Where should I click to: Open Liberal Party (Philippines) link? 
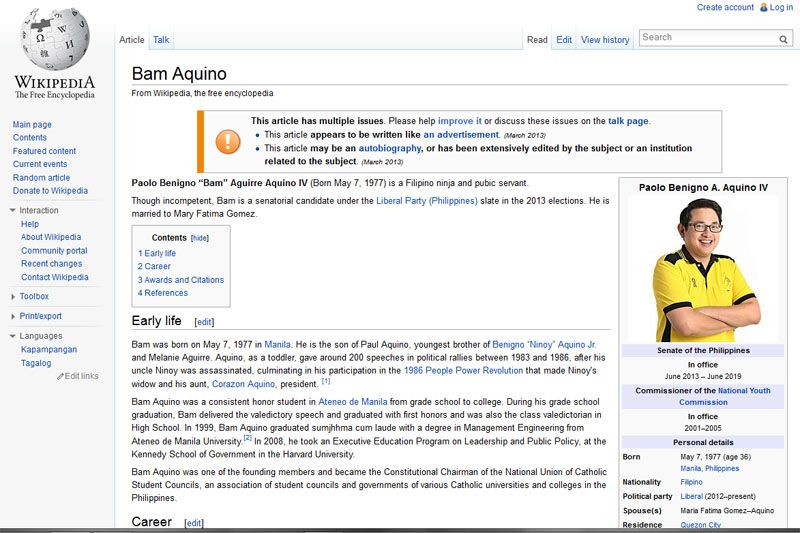pyautogui.click(x=427, y=201)
